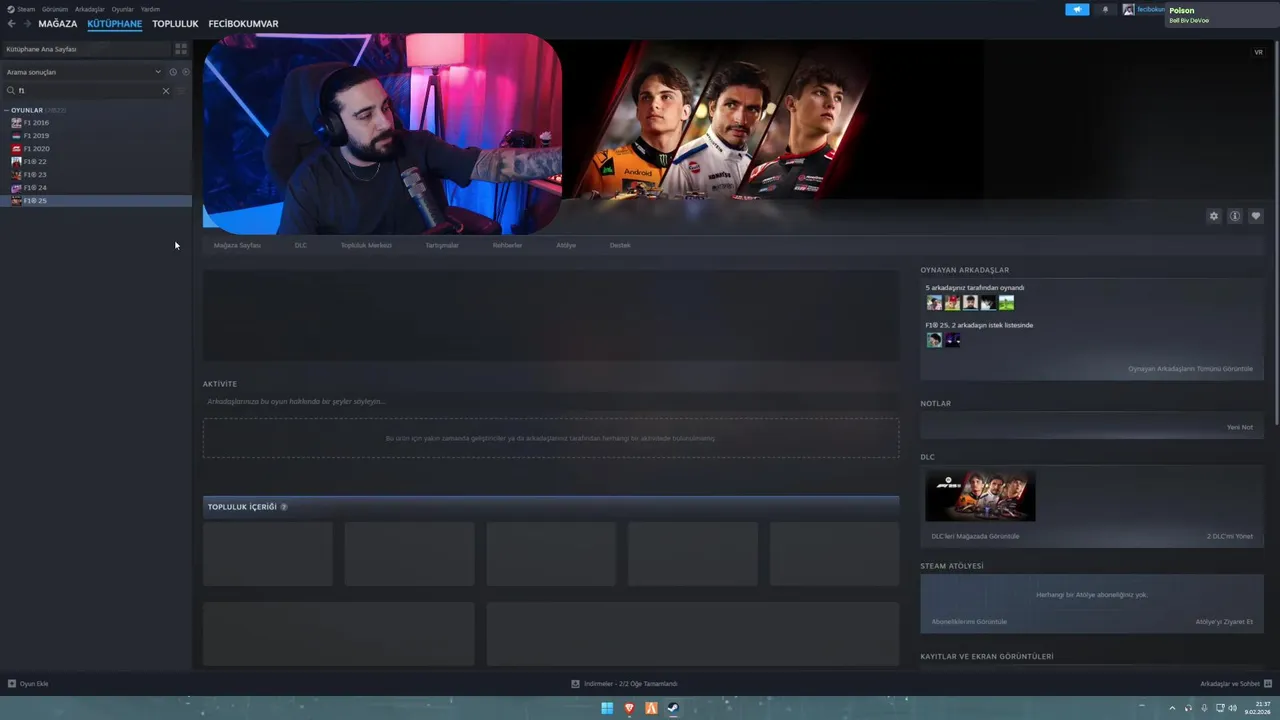Click the DLC artwork thumbnail
1280x720 pixels.
(x=980, y=496)
